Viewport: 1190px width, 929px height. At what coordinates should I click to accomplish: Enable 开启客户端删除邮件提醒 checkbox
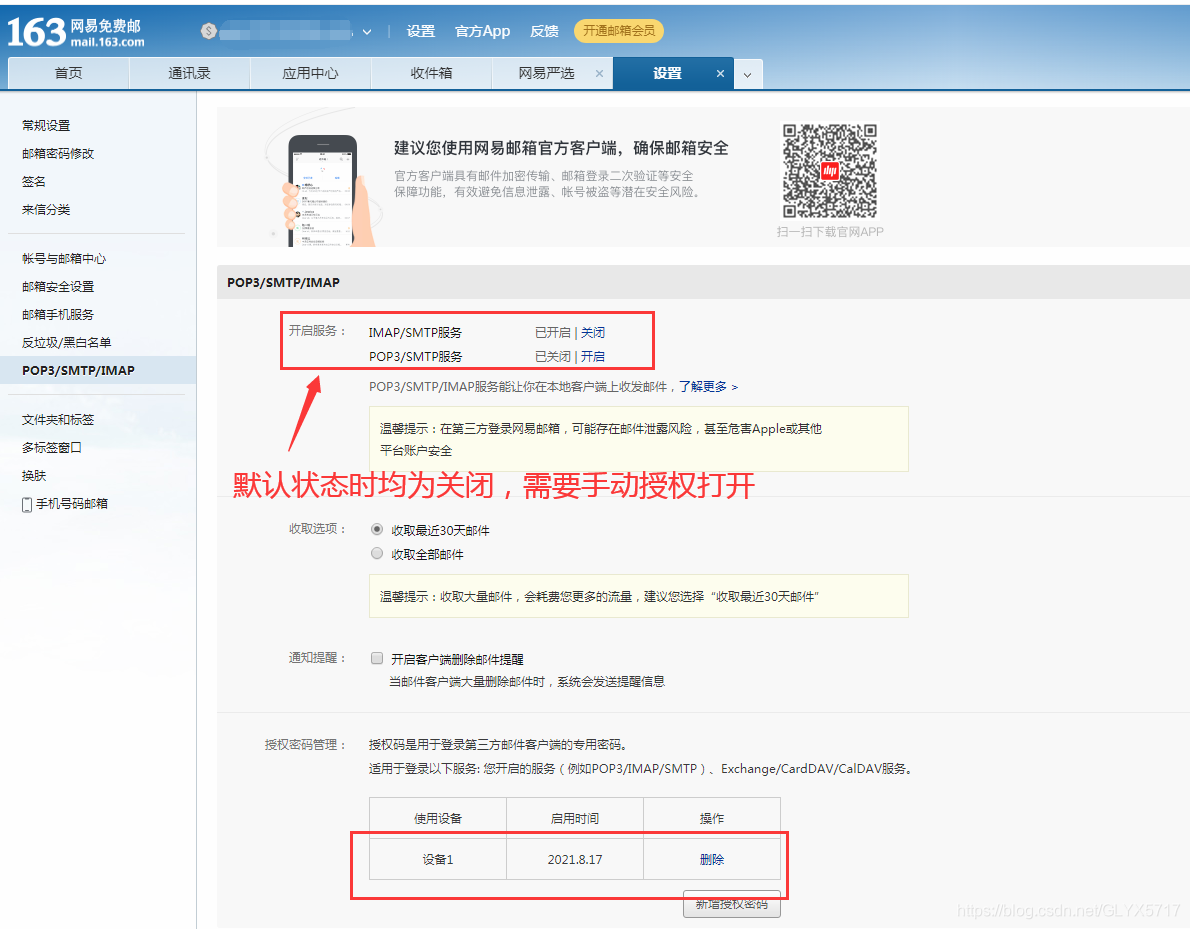(376, 658)
